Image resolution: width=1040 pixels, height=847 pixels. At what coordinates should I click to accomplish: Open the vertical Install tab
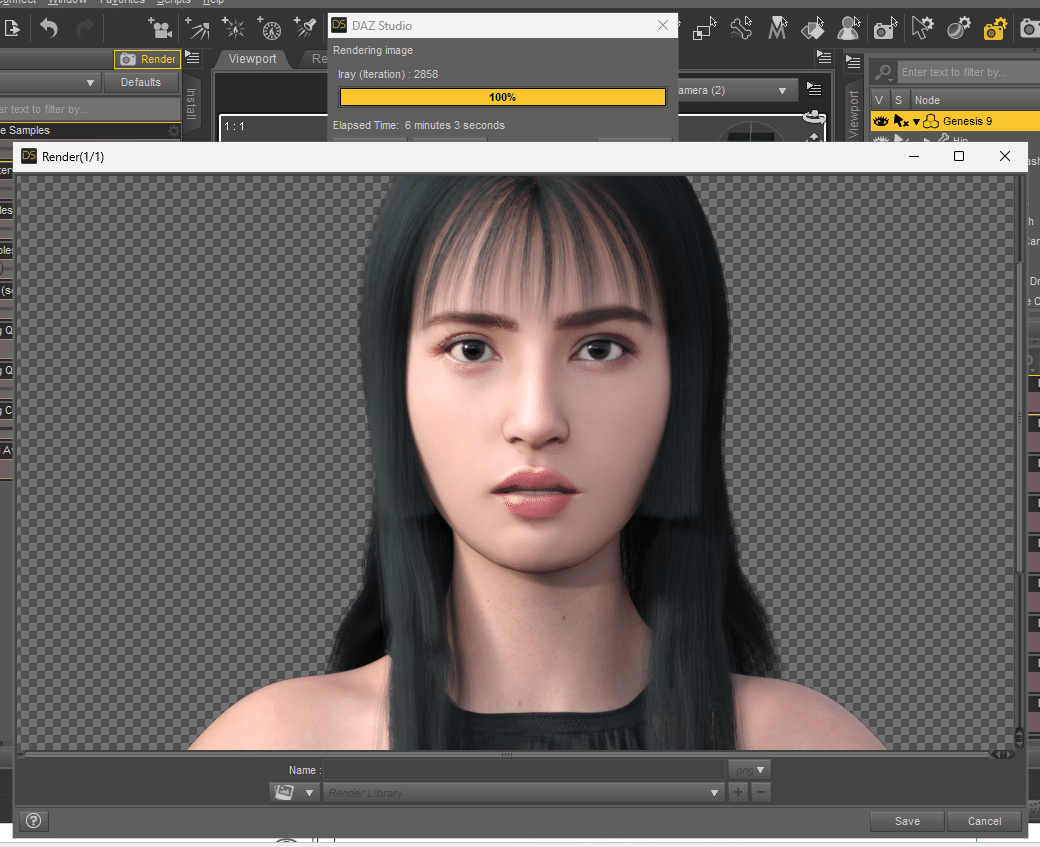coord(191,103)
